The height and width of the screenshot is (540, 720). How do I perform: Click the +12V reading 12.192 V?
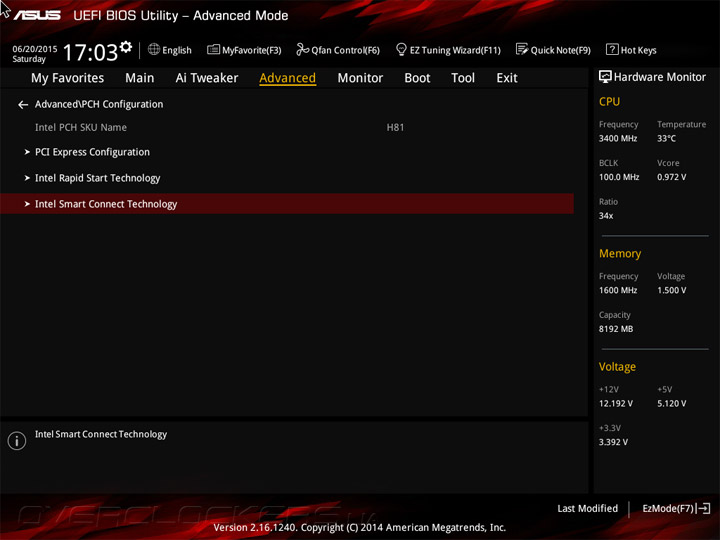616,403
